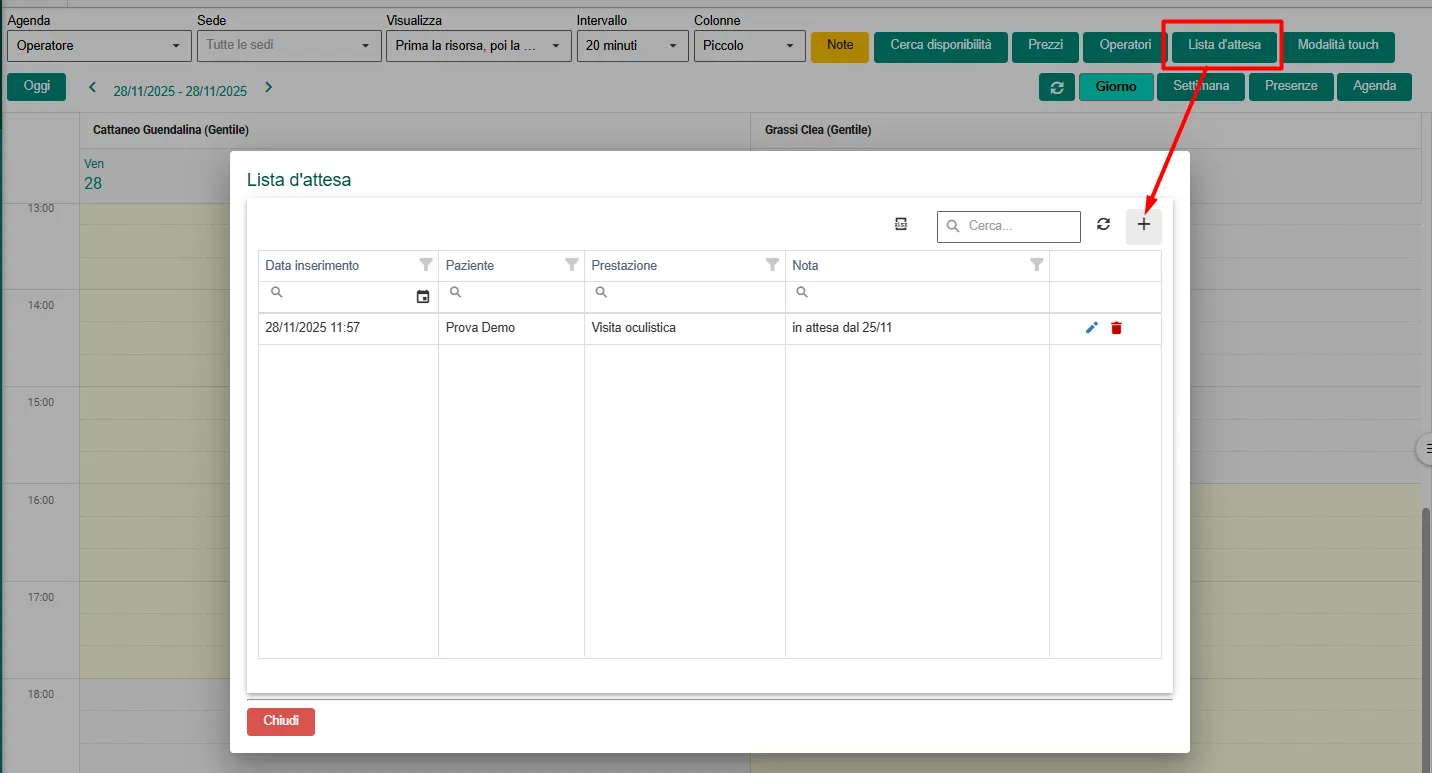
Task: Switch to the Presenze view
Action: pyautogui.click(x=1290, y=87)
